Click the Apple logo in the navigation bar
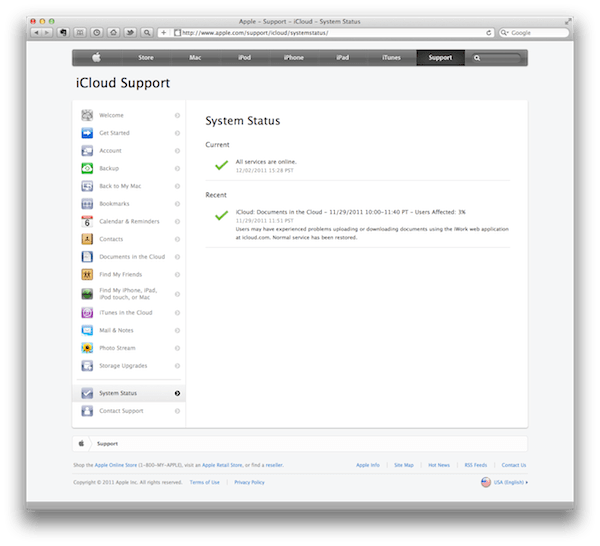 pyautogui.click(x=96, y=57)
